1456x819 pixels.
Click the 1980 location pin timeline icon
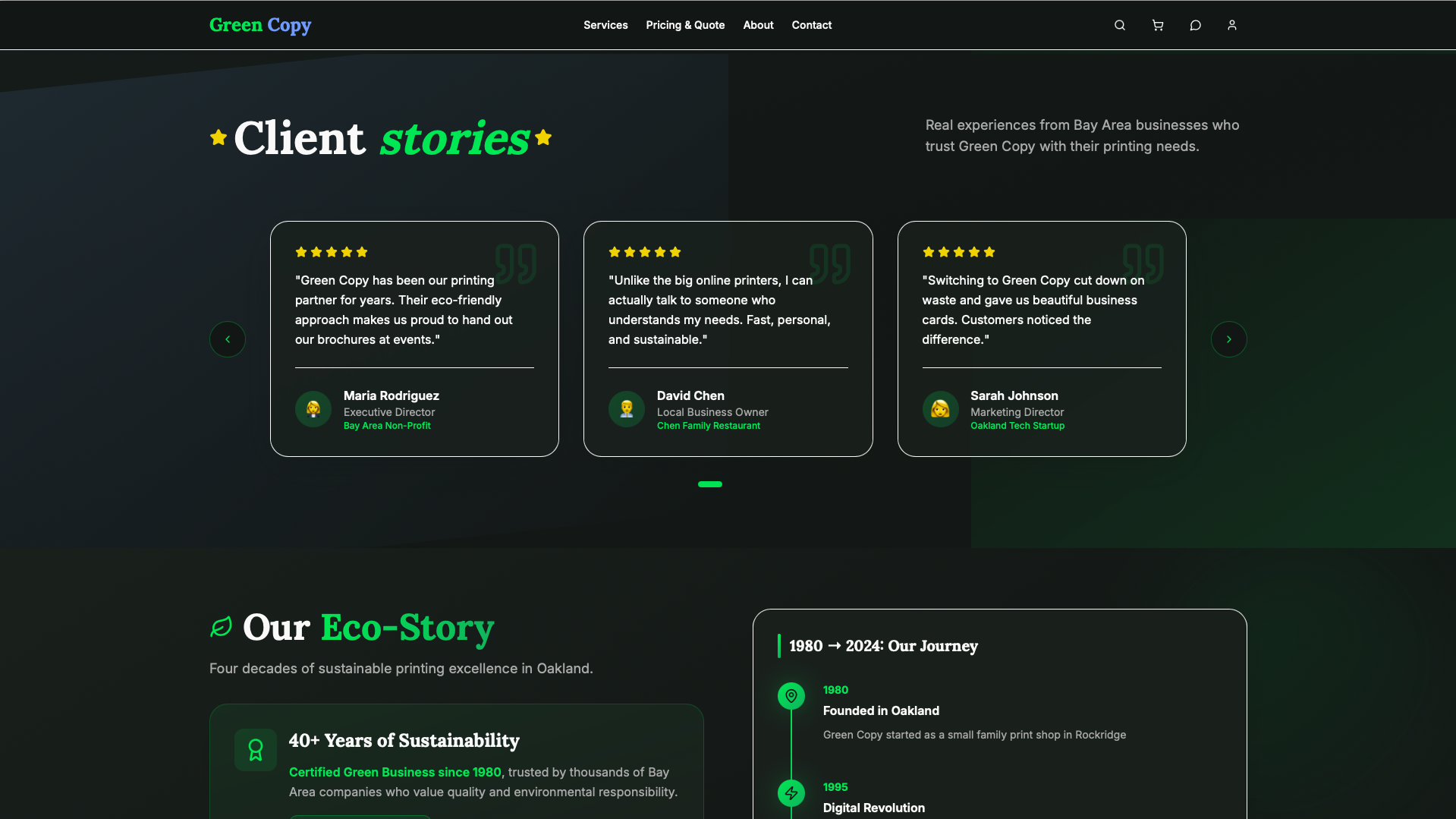(791, 696)
